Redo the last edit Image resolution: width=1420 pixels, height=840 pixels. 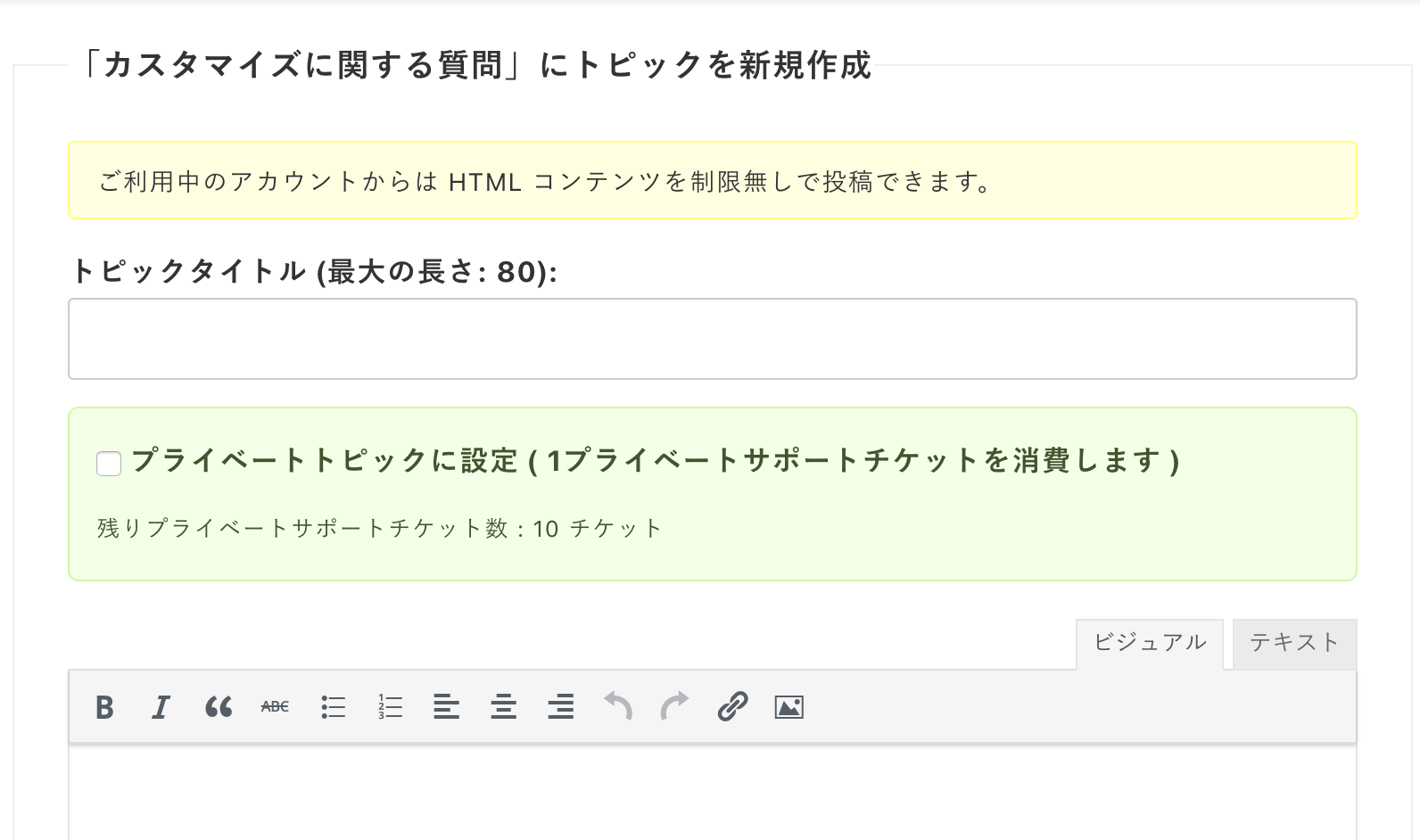(675, 707)
